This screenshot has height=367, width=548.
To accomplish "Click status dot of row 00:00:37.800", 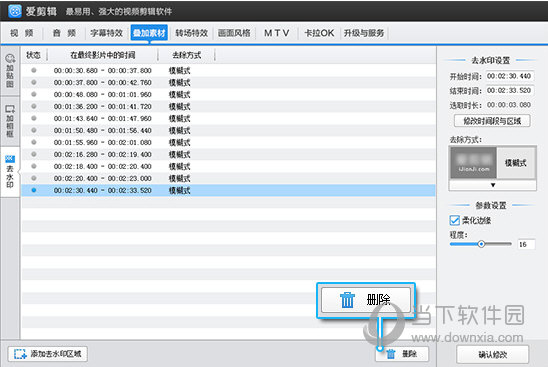I will [34, 82].
